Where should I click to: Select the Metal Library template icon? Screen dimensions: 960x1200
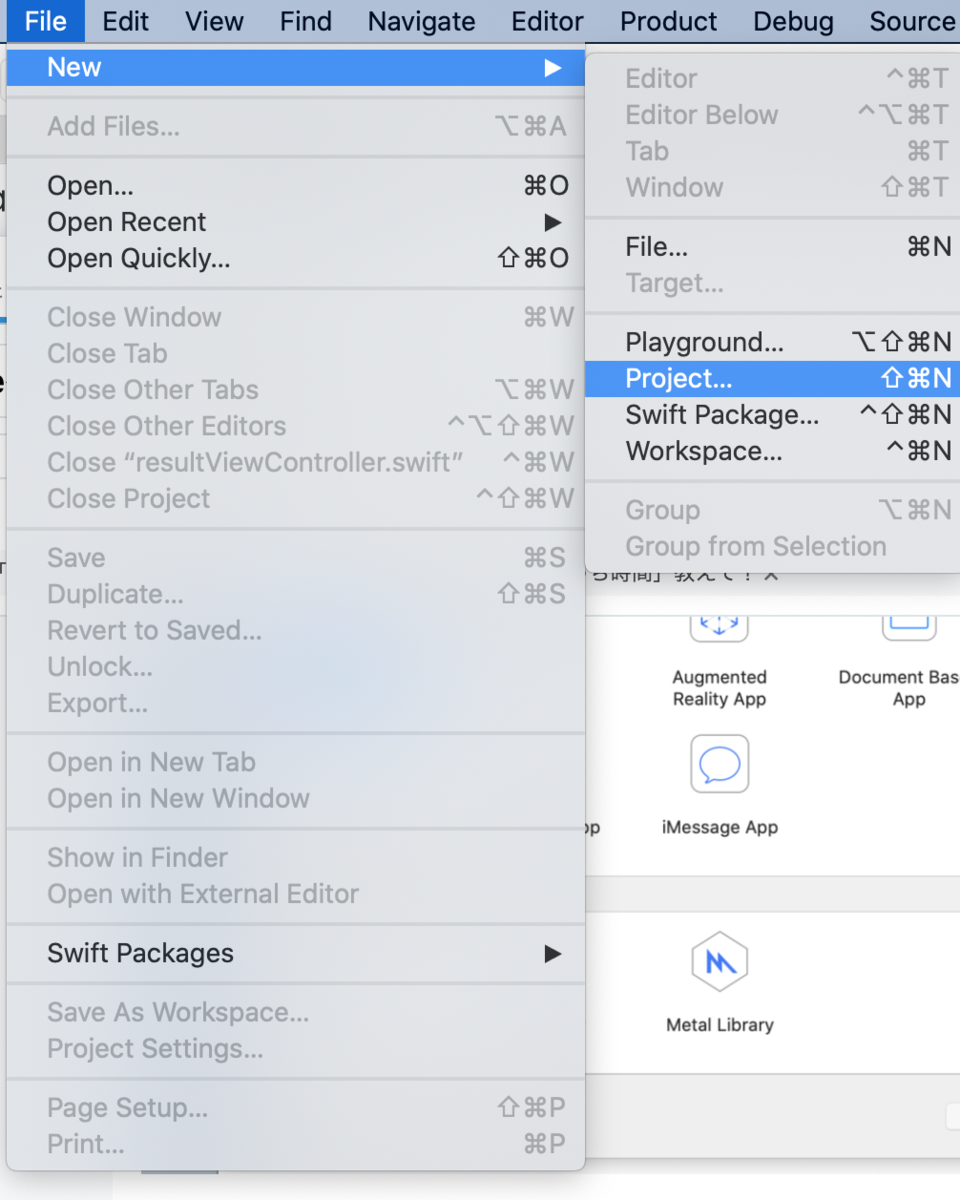[x=719, y=962]
